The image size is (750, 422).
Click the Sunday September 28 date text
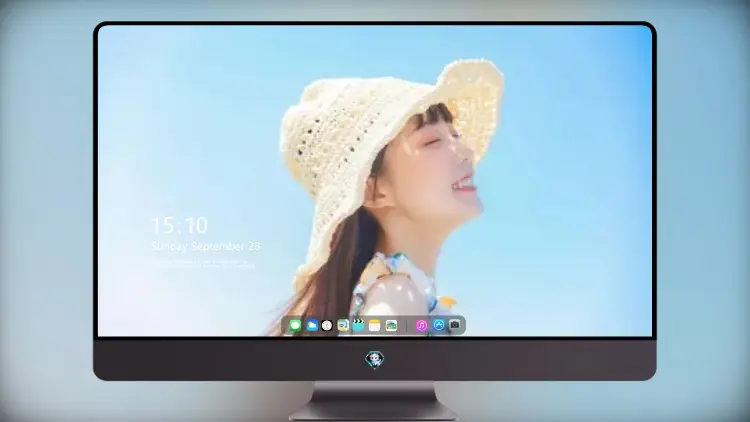tap(206, 246)
